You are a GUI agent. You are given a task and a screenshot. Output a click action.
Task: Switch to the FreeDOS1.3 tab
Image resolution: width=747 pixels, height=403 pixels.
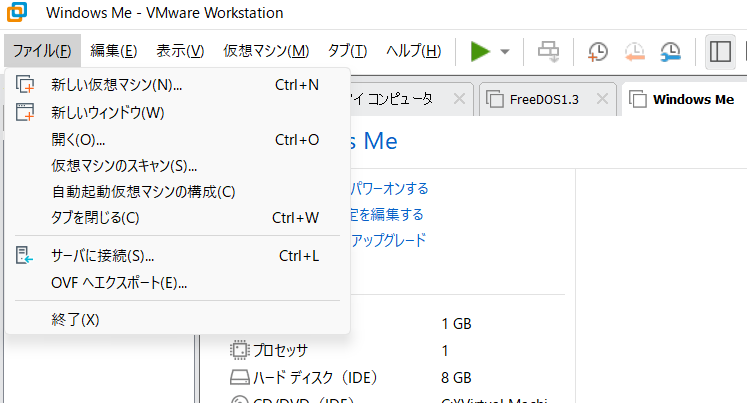pos(543,99)
